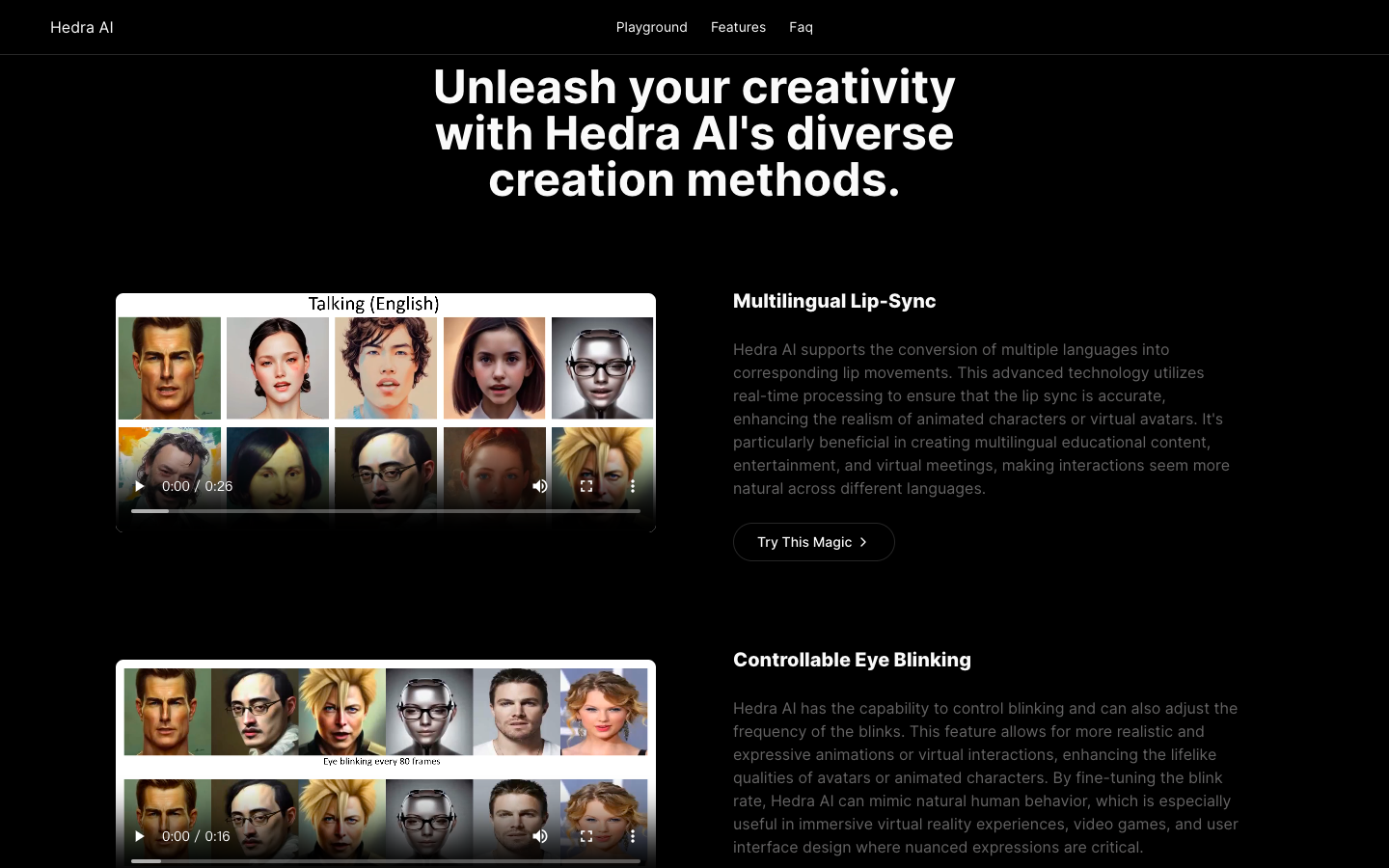Click the eye blinking video progress bar
This screenshot has width=1389, height=868.
coord(386,860)
